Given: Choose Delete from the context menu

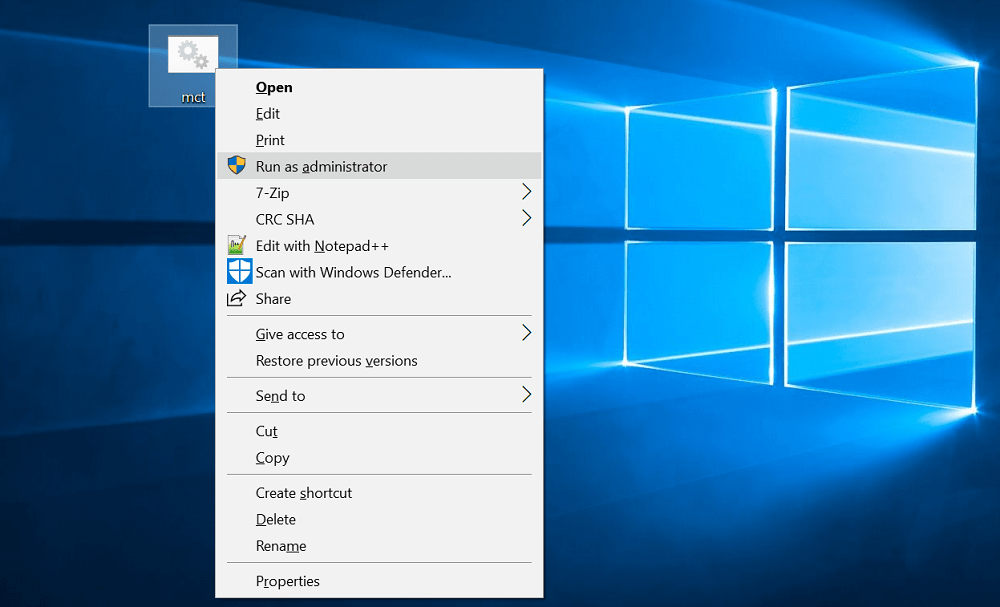Looking at the screenshot, I should 379,519.
